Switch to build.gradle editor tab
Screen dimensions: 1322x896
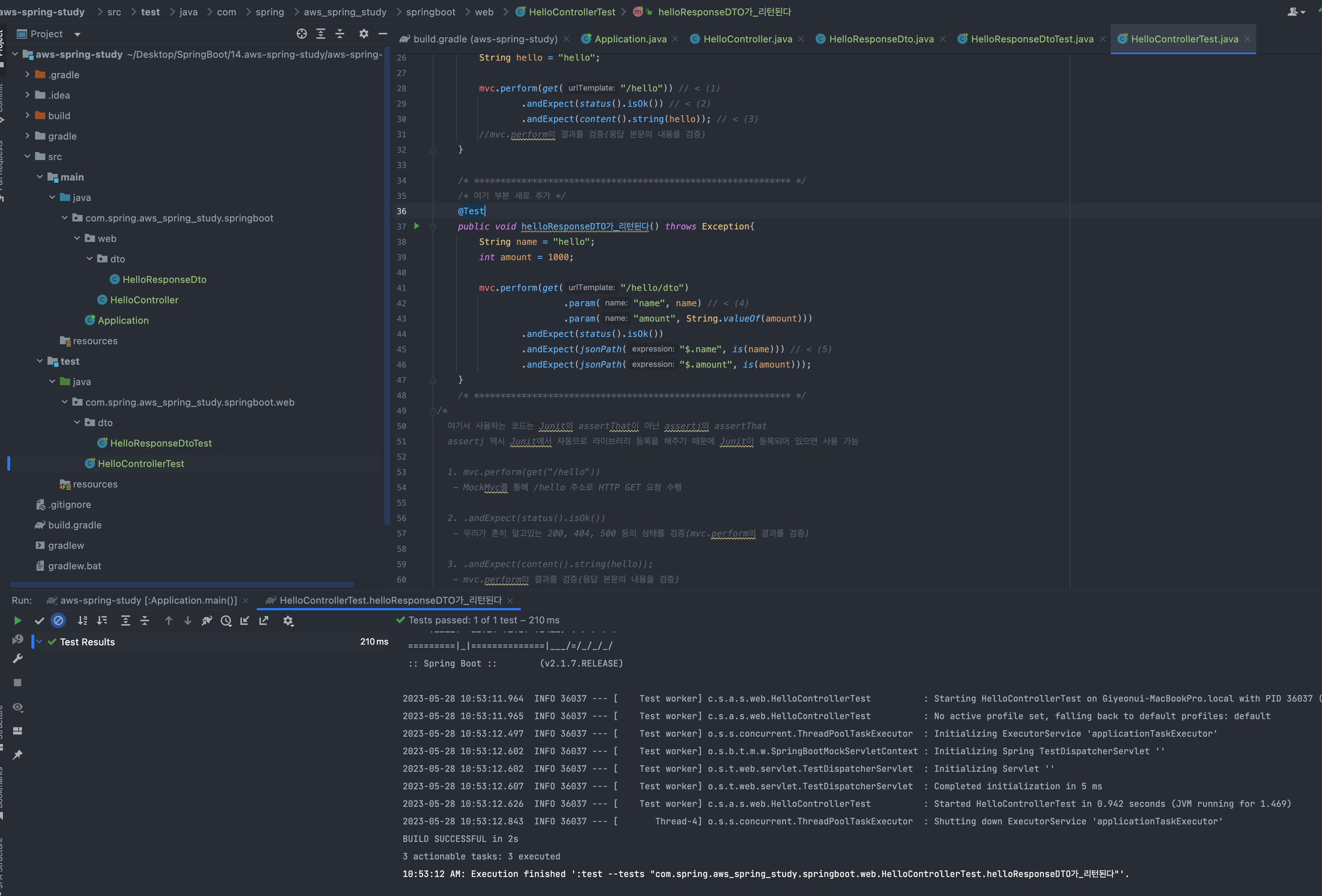[485, 39]
